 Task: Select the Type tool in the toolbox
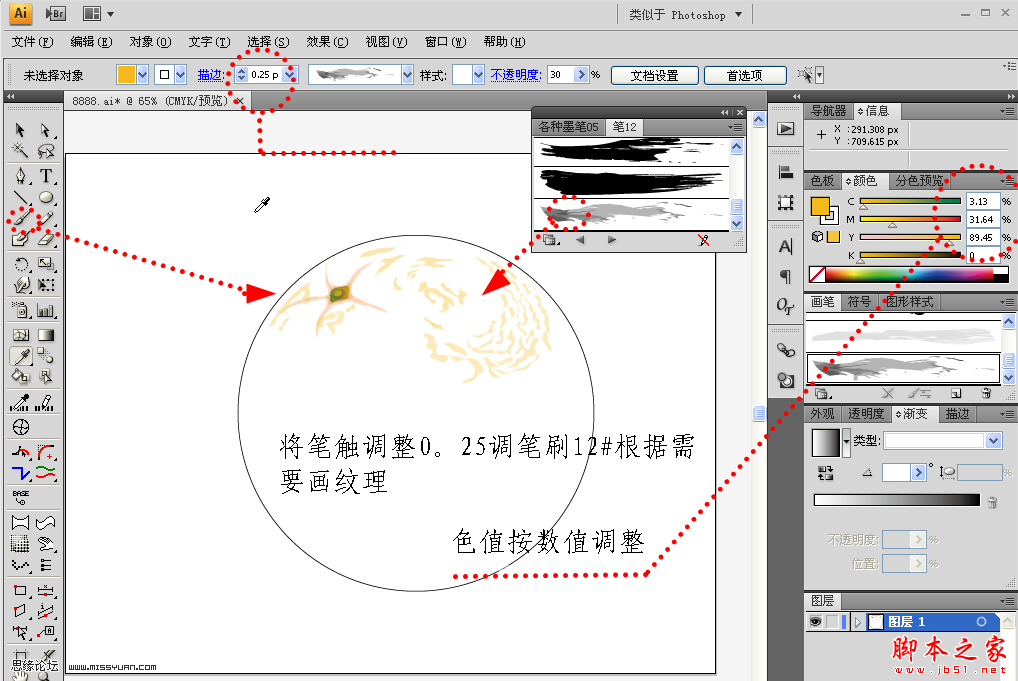click(46, 177)
